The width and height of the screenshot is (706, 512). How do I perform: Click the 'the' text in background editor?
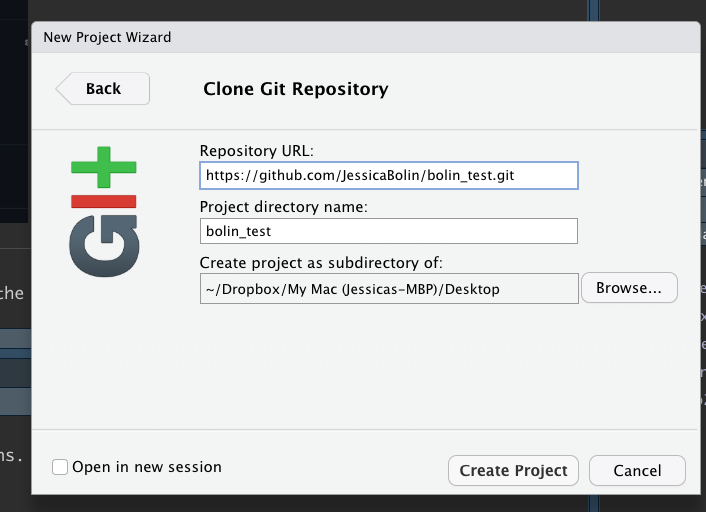coord(13,293)
